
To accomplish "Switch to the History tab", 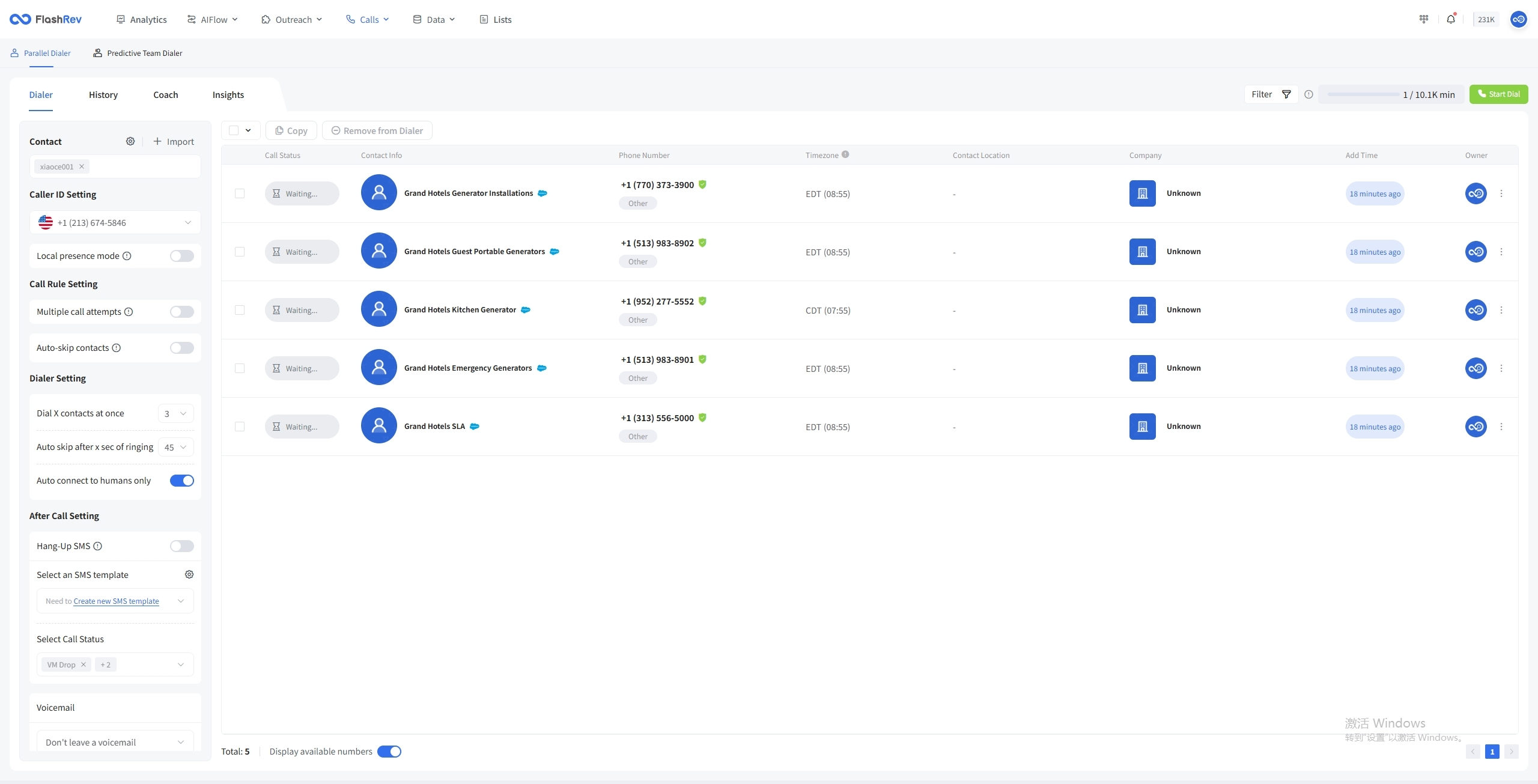I will [x=103, y=95].
